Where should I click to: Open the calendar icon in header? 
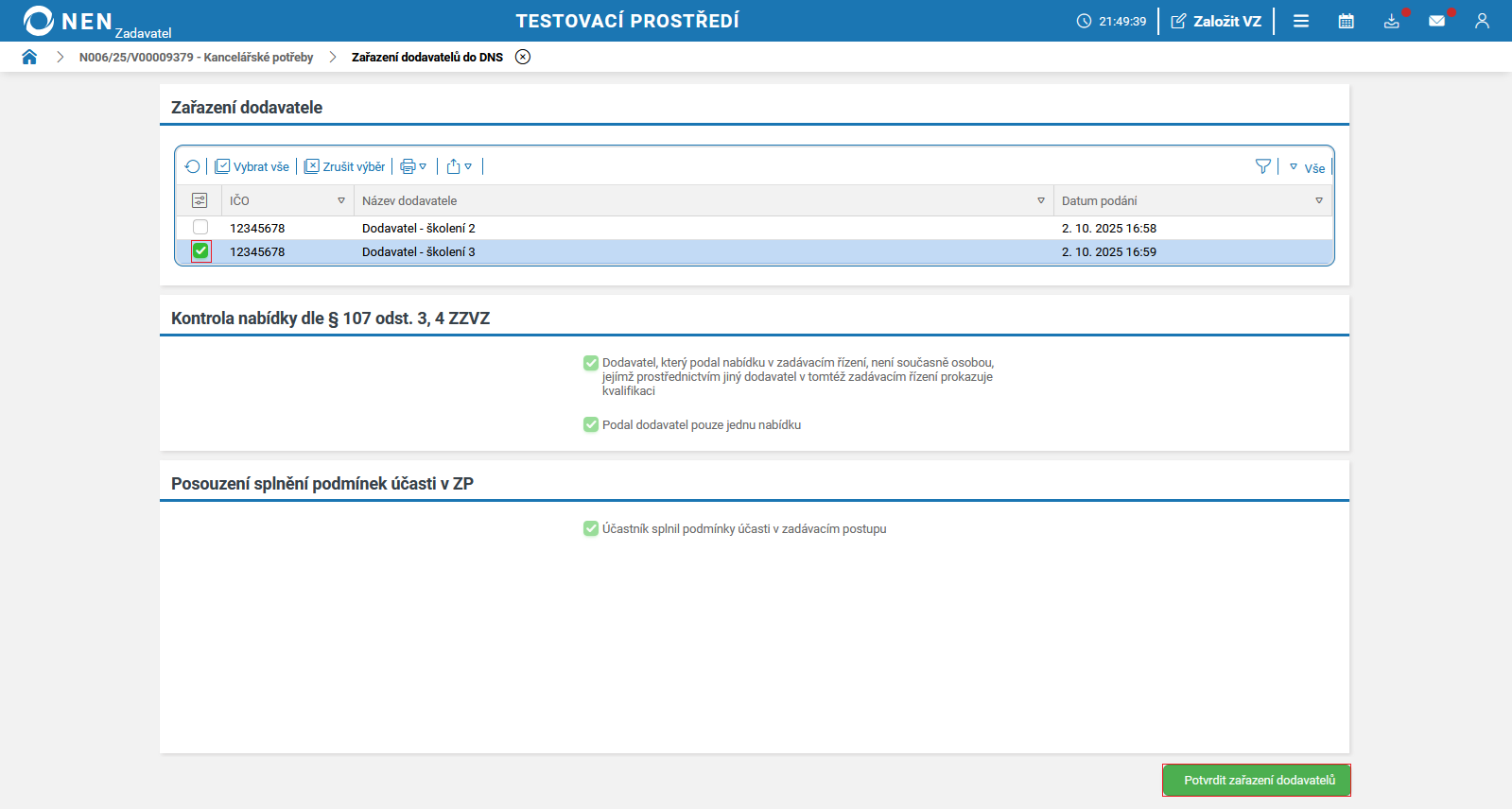coord(1347,21)
